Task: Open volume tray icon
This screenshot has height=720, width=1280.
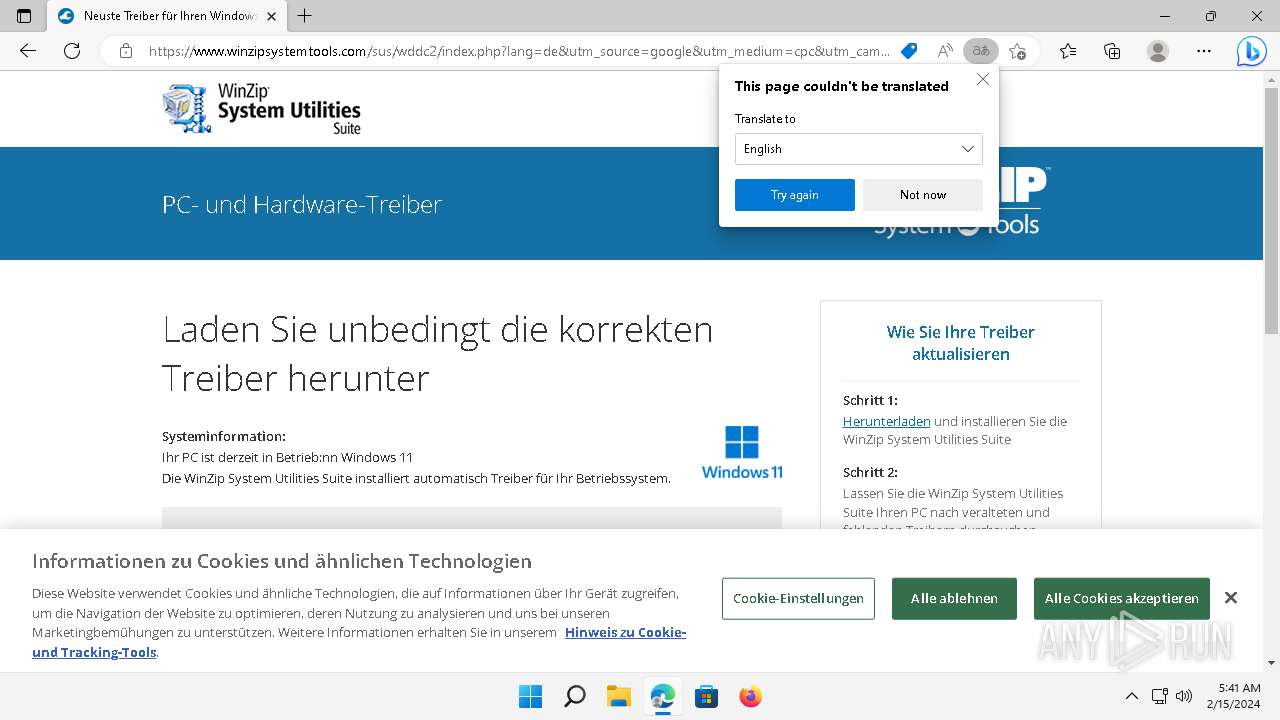Action: click(x=1184, y=696)
